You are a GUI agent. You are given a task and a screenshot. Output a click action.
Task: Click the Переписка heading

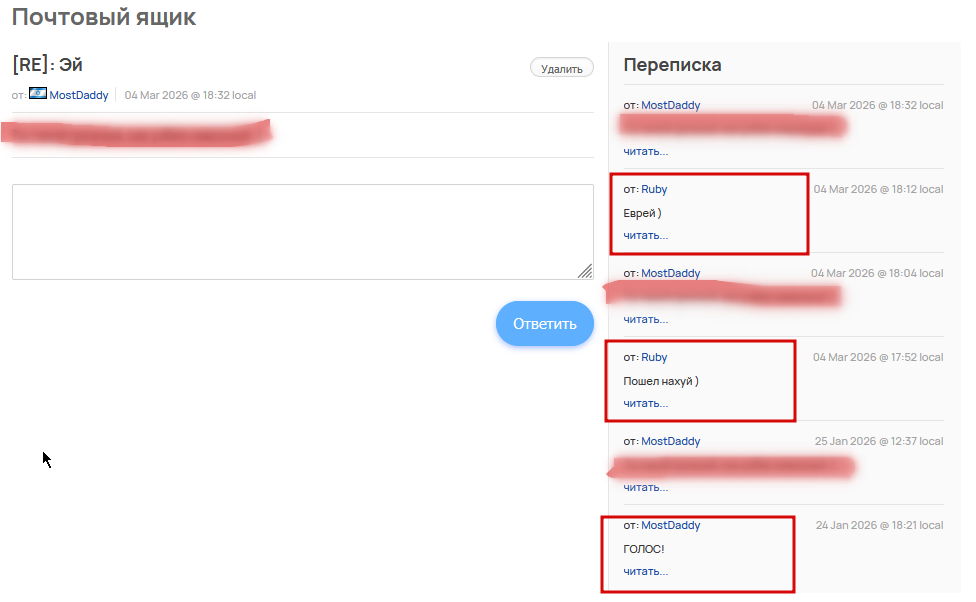coord(672,65)
